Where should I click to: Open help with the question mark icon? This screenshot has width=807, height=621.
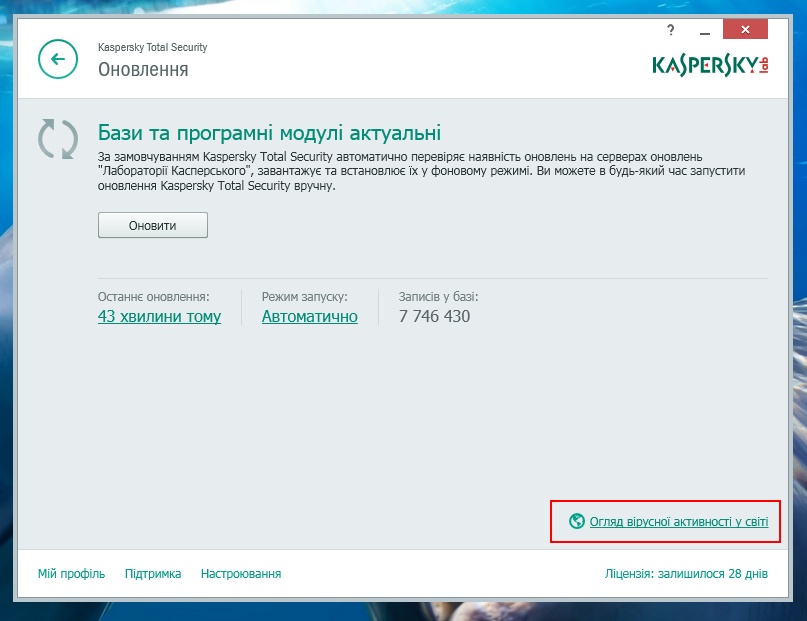click(x=671, y=30)
